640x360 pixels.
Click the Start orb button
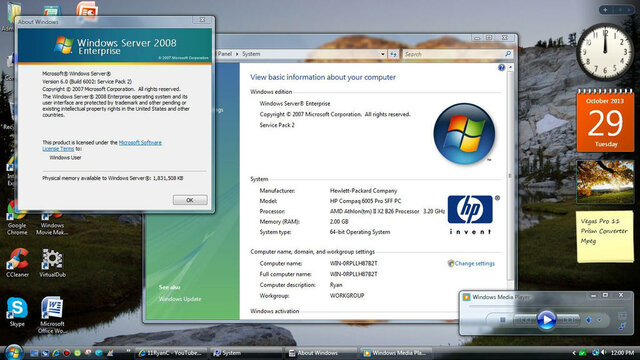pyautogui.click(x=13, y=352)
